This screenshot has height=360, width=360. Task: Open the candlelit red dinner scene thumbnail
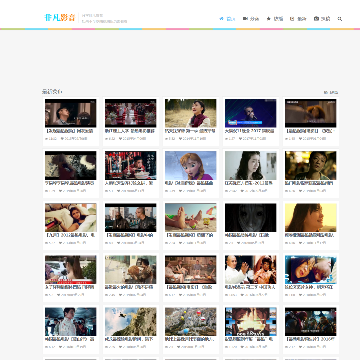tap(131, 165)
